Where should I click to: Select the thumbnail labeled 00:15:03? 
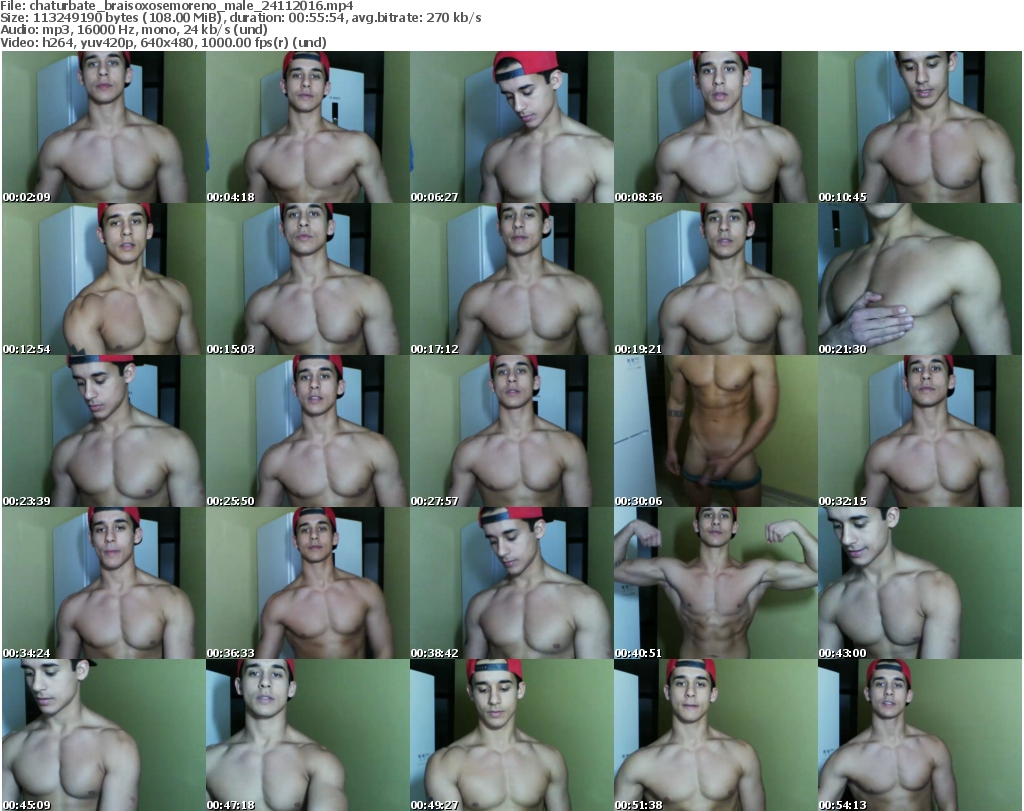tap(308, 279)
